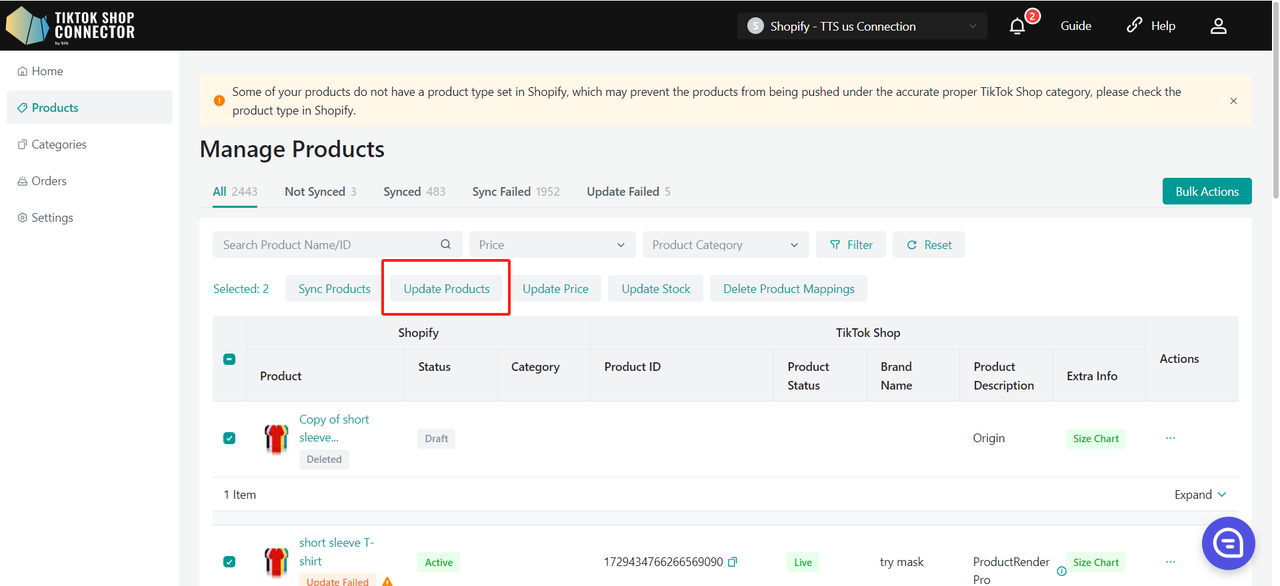Uncheck the short sleeve T-shirt product
This screenshot has width=1280, height=586.
[229, 562]
